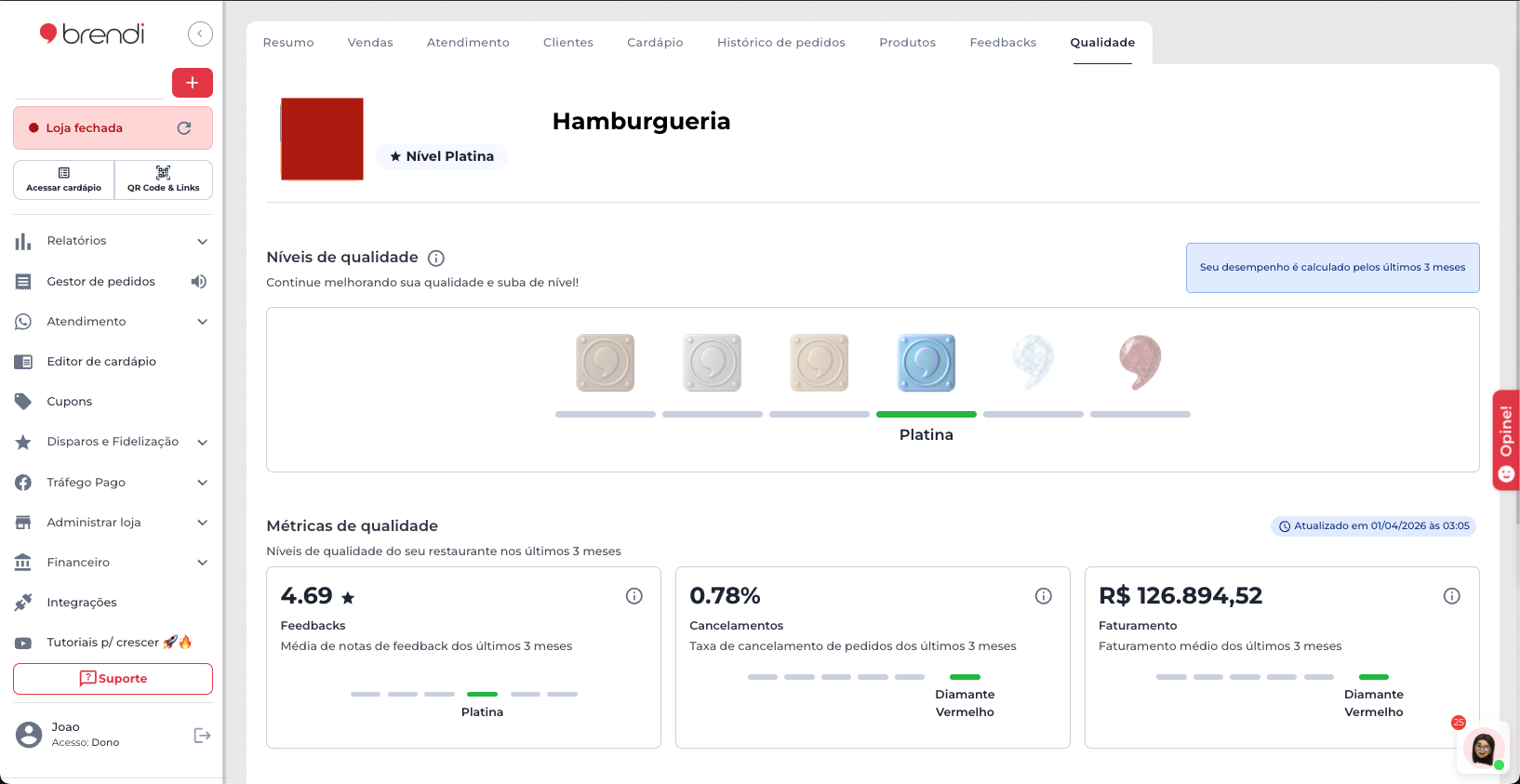
Task: Open the Atendimento tab
Action: [468, 43]
